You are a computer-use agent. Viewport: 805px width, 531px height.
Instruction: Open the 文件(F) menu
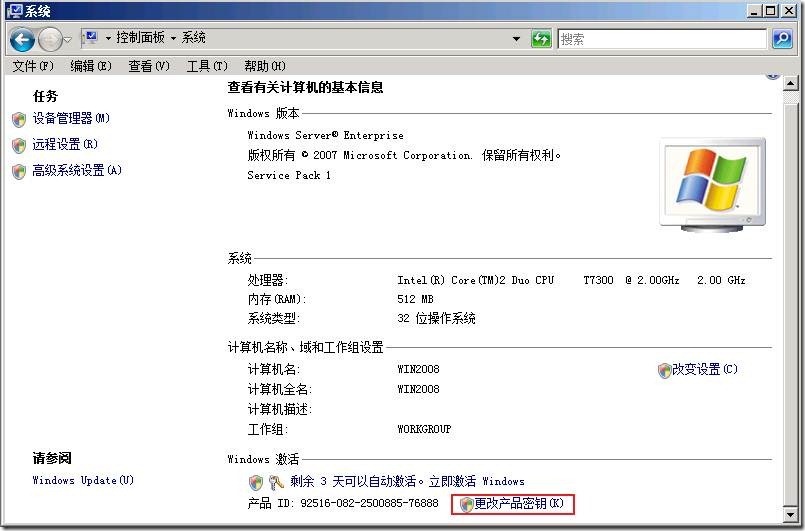pos(33,66)
